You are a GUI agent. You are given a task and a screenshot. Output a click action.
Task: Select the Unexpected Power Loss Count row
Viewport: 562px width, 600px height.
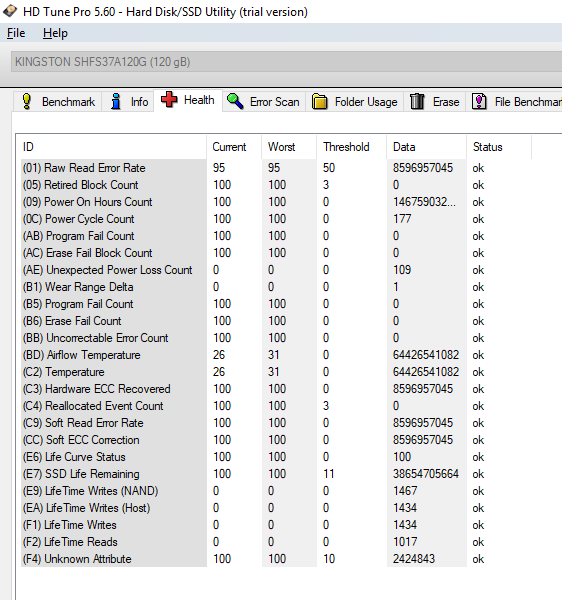(x=252, y=270)
